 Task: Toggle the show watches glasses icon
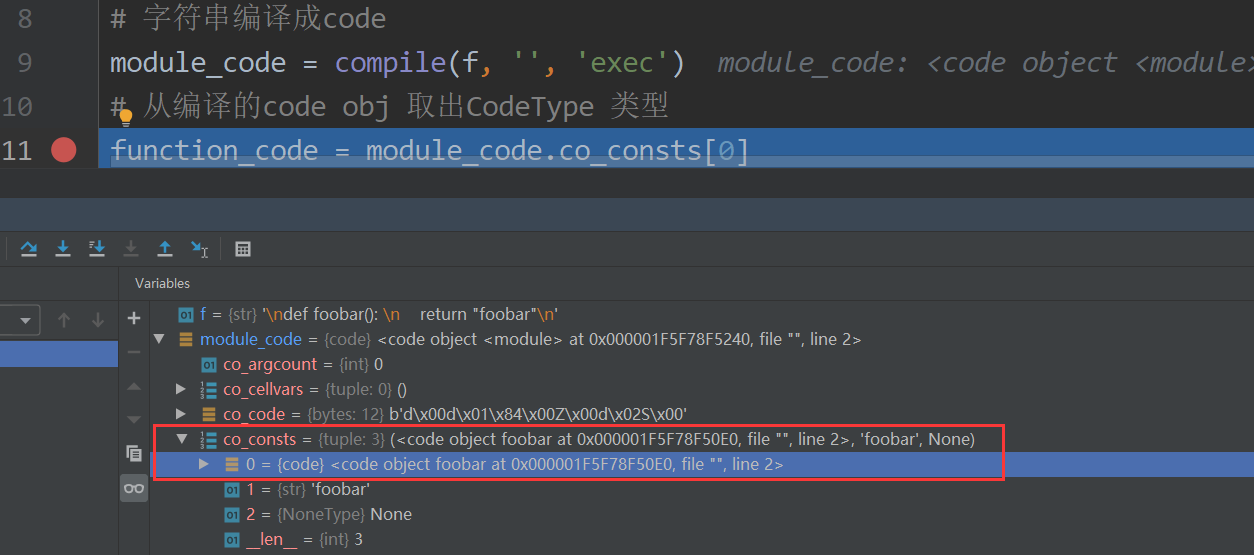tap(134, 488)
